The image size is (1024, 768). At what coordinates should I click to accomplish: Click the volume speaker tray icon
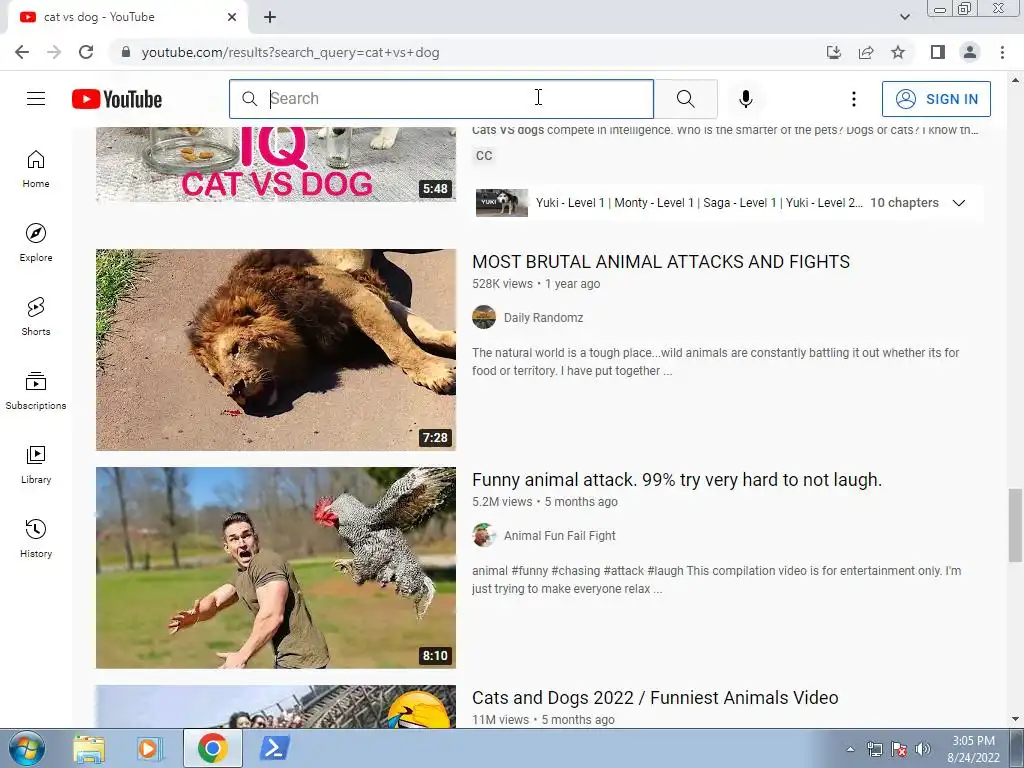[x=923, y=749]
